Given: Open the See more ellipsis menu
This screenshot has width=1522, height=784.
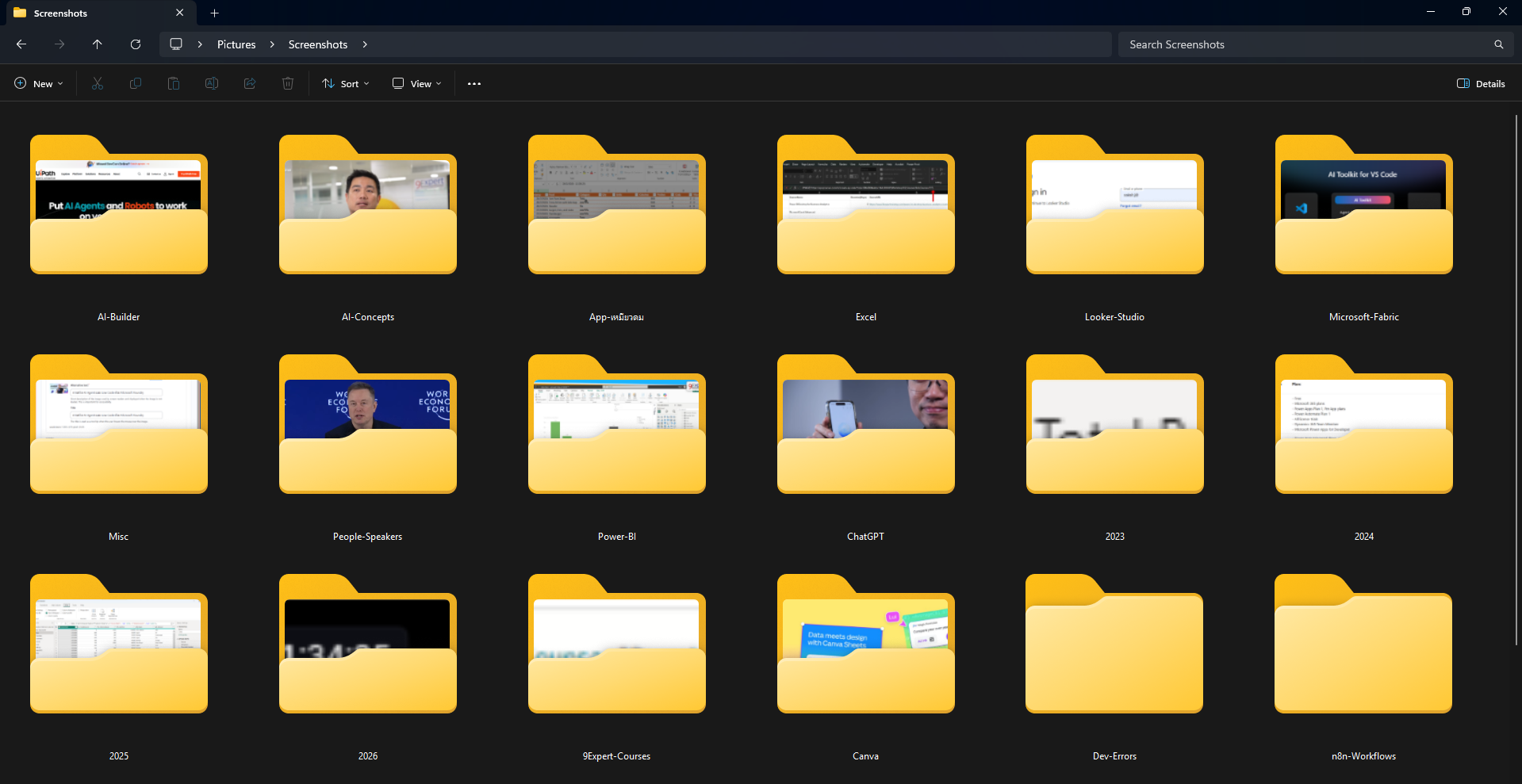Looking at the screenshot, I should [474, 83].
